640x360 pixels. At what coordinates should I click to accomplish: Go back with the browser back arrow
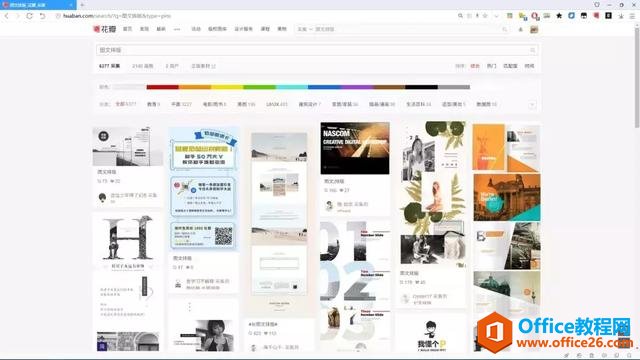click(7, 16)
